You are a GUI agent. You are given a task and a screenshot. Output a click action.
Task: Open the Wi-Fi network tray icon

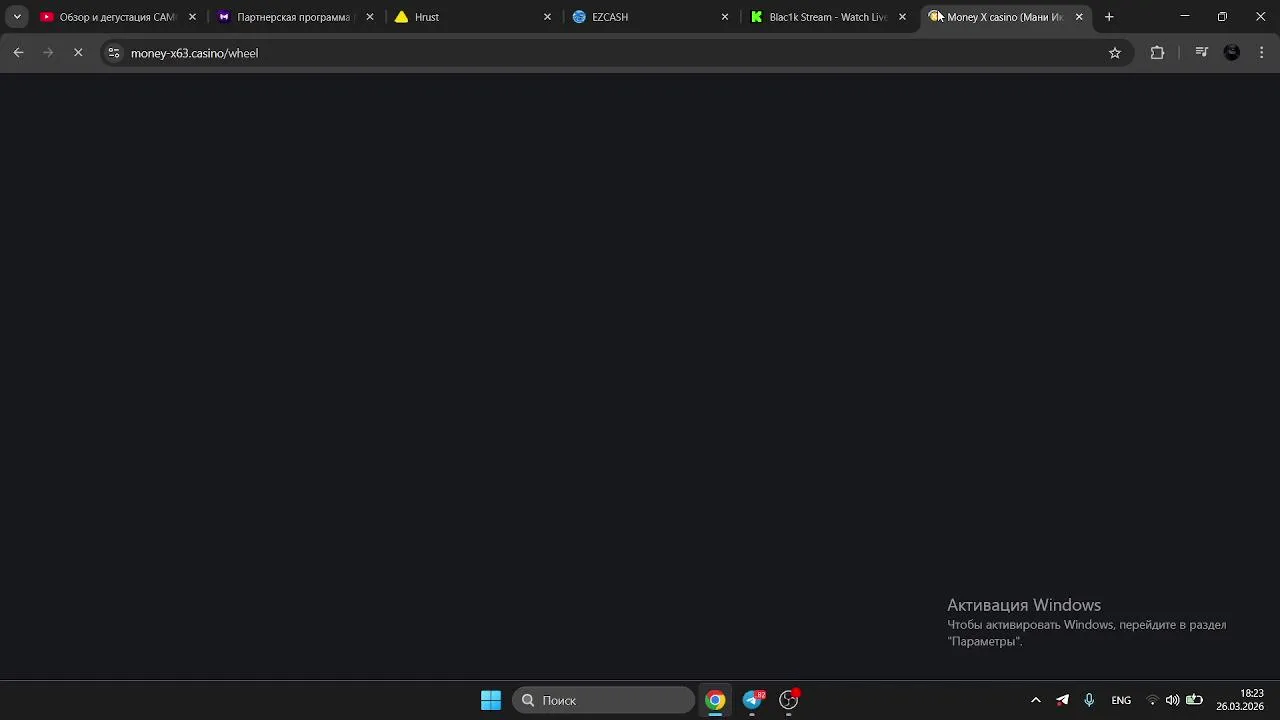tap(1152, 700)
